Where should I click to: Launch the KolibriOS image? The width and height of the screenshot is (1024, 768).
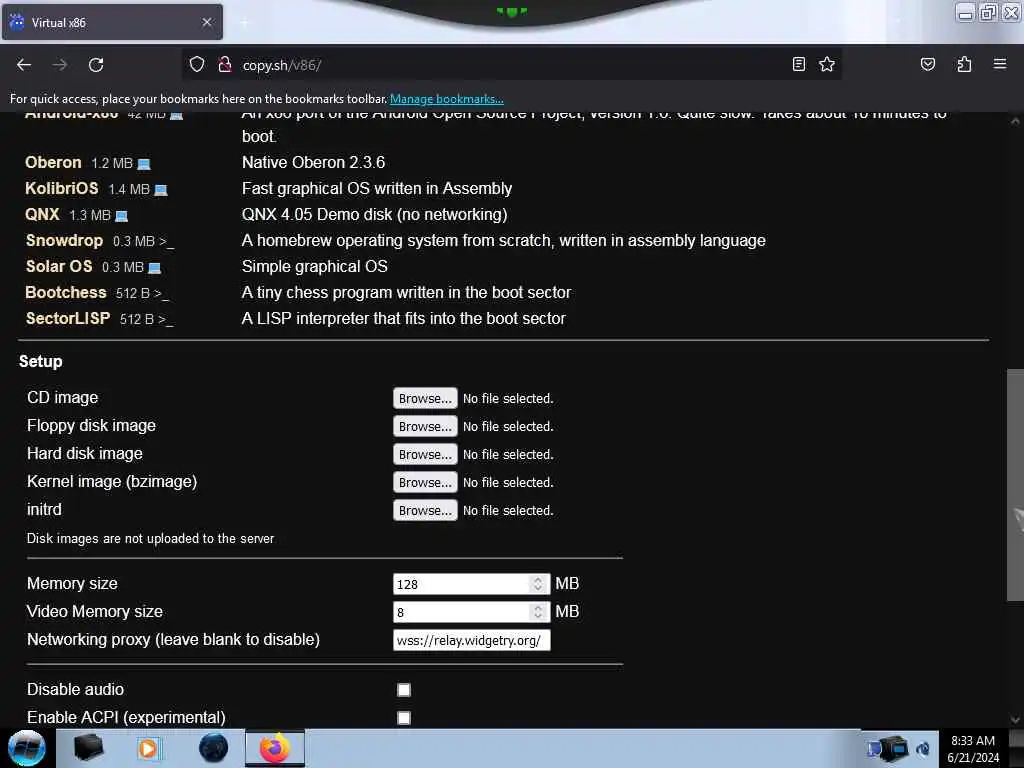pyautogui.click(x=61, y=188)
